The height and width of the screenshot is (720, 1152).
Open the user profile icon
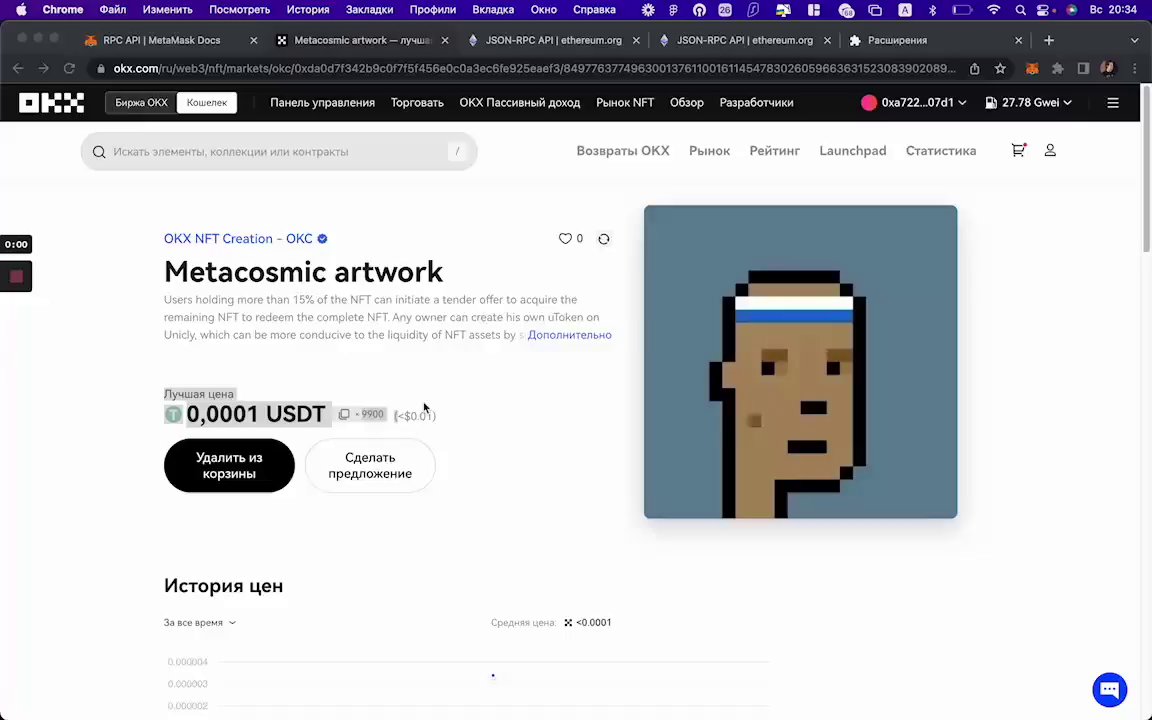tap(1050, 150)
